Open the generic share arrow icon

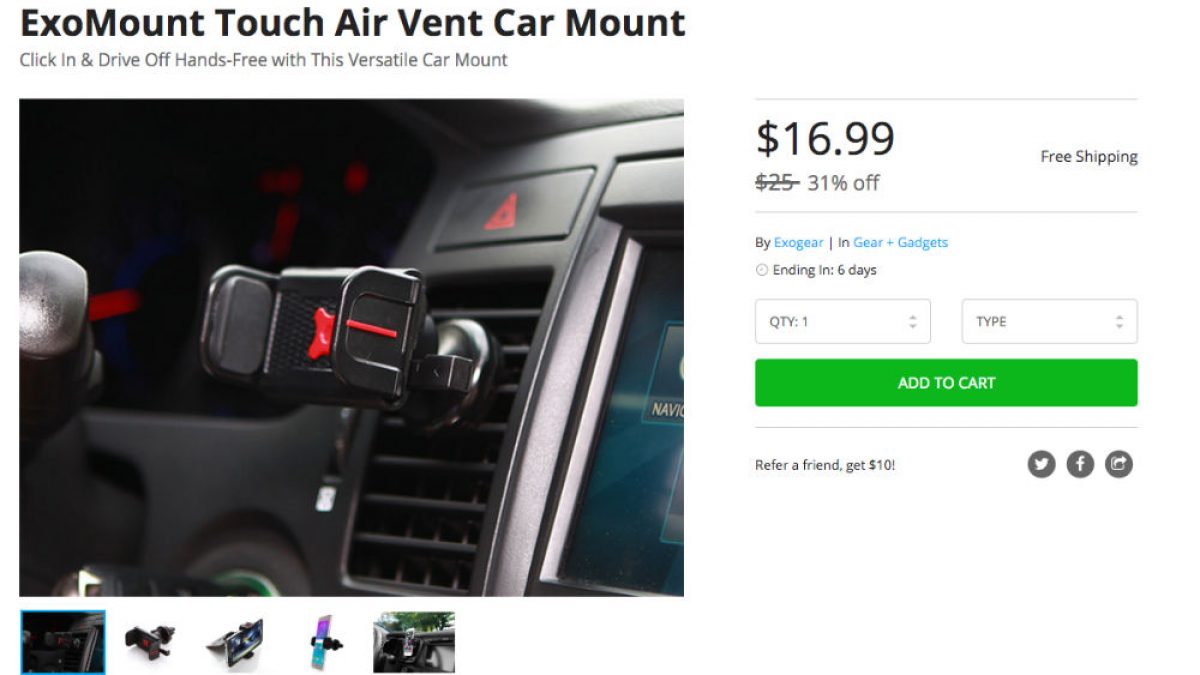pyautogui.click(x=1119, y=464)
